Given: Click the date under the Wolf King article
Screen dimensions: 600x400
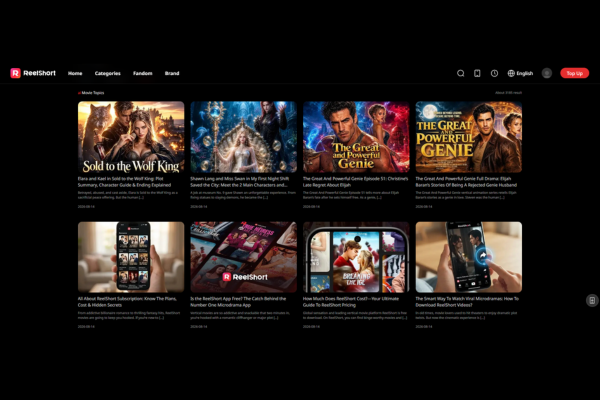Looking at the screenshot, I should (86, 207).
